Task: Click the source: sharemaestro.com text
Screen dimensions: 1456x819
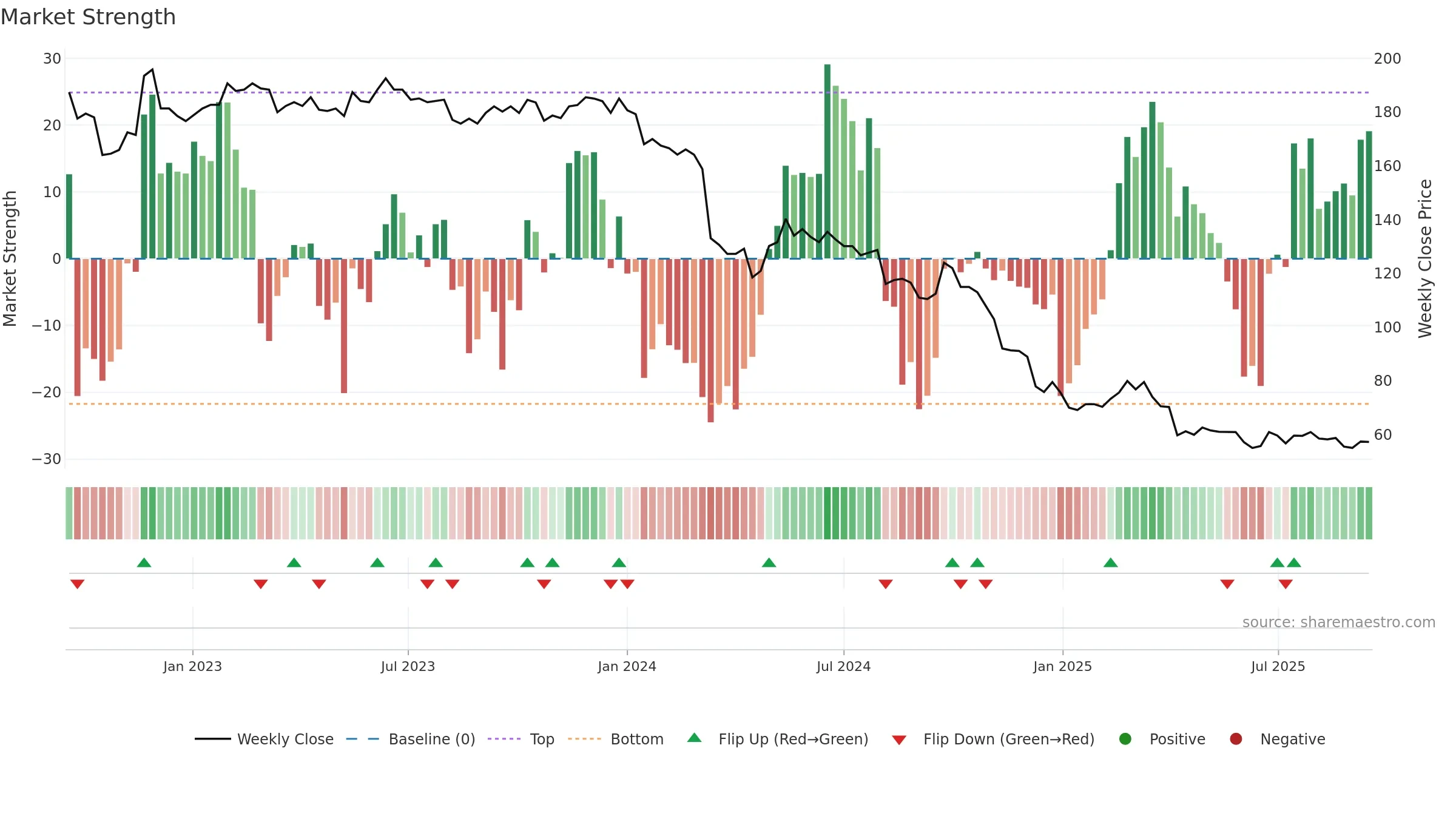Action: pos(1339,622)
